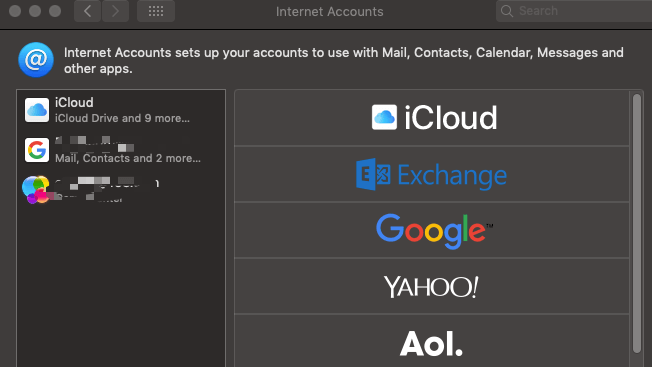The width and height of the screenshot is (652, 367).
Task: Click 'iCloud Drive and 9 more...' text
Action: [122, 118]
